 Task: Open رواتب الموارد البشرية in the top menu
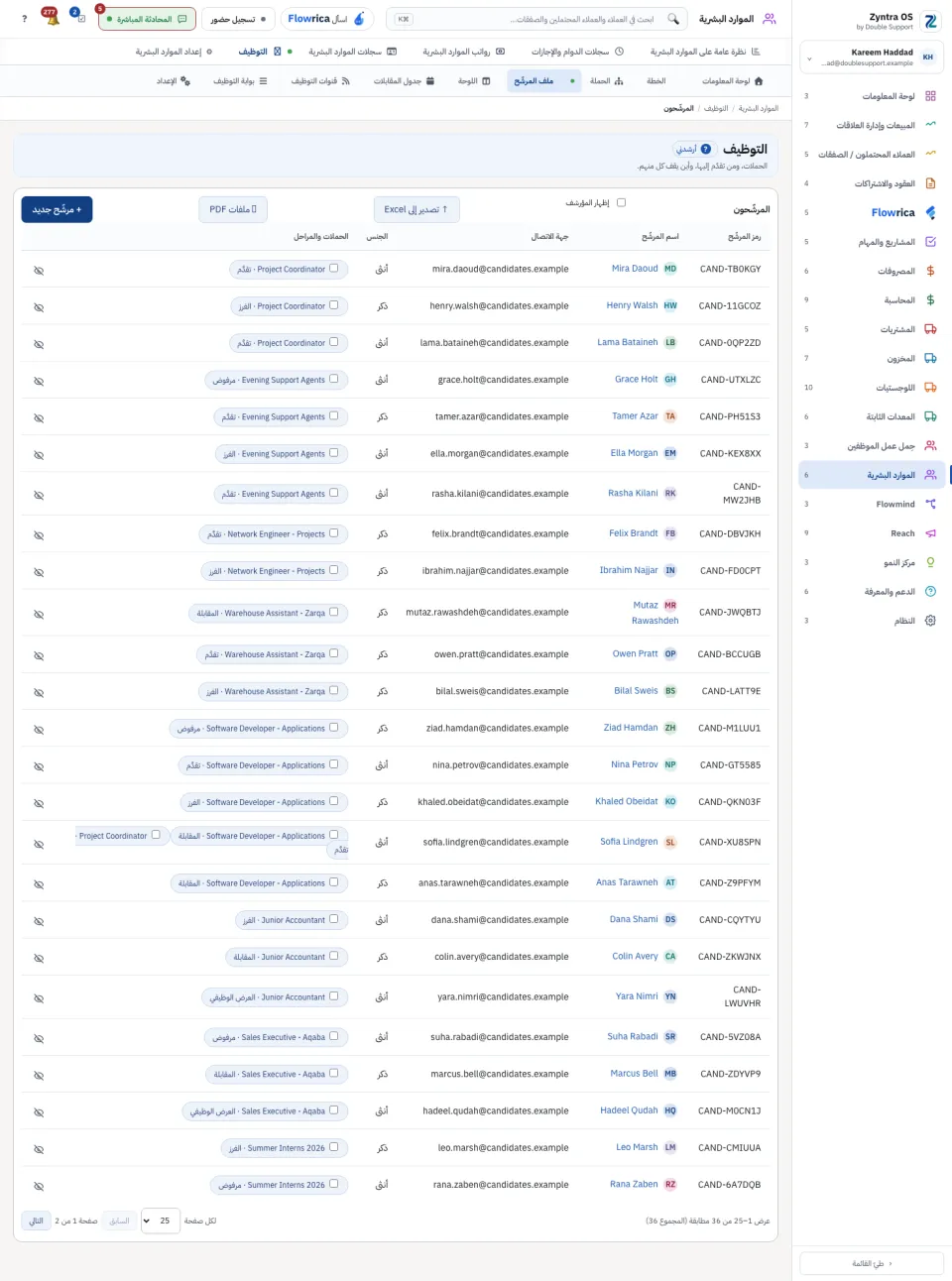click(463, 52)
